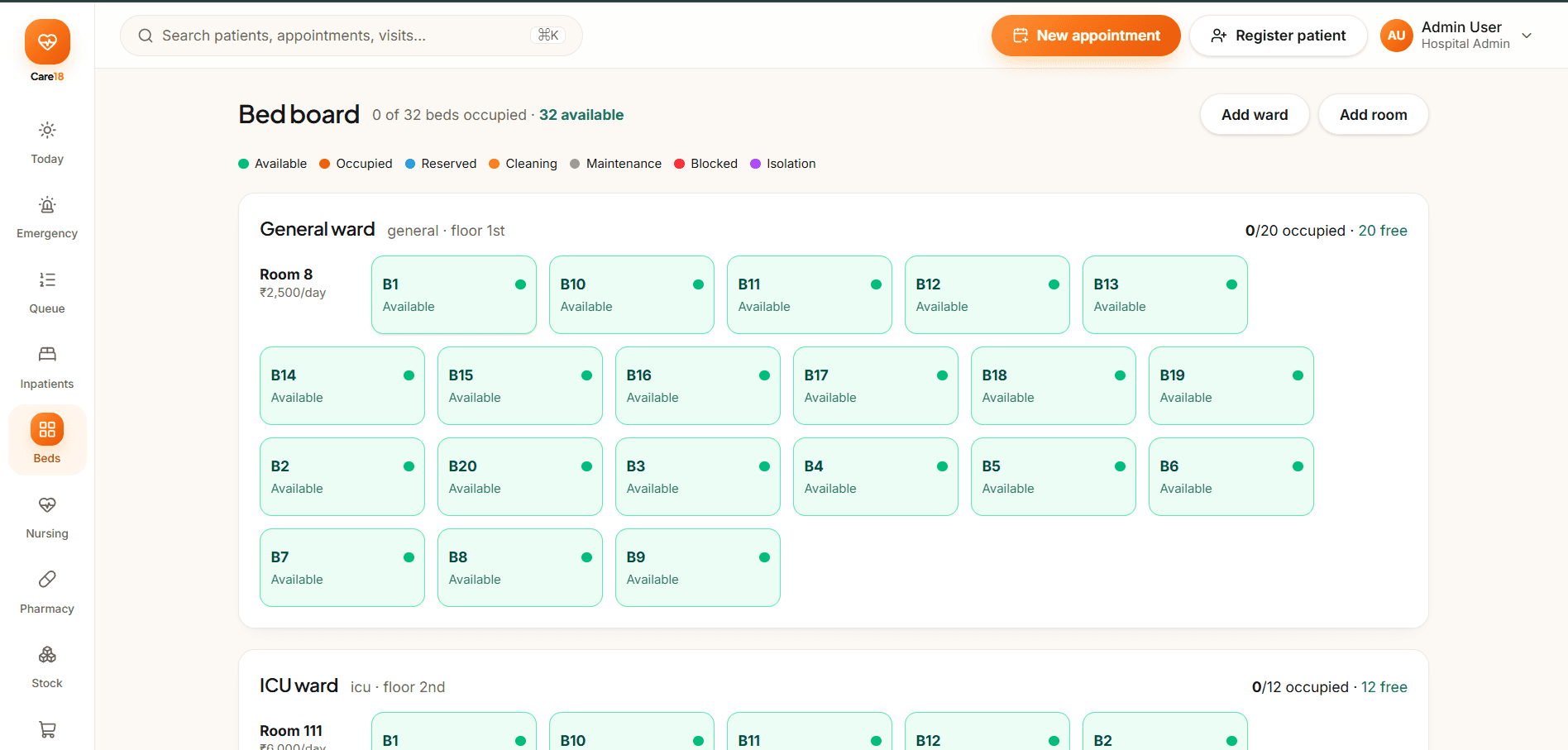Click the ICU ward heading

[x=299, y=686]
